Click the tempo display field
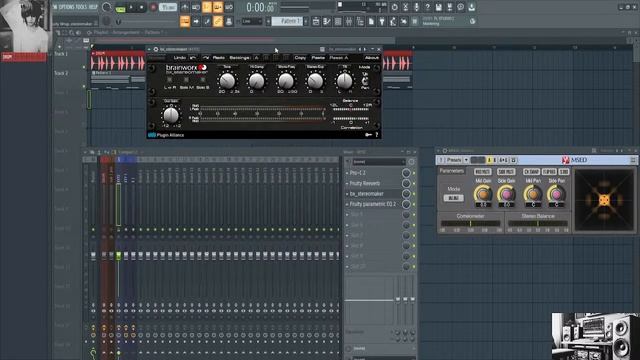 (168, 7)
